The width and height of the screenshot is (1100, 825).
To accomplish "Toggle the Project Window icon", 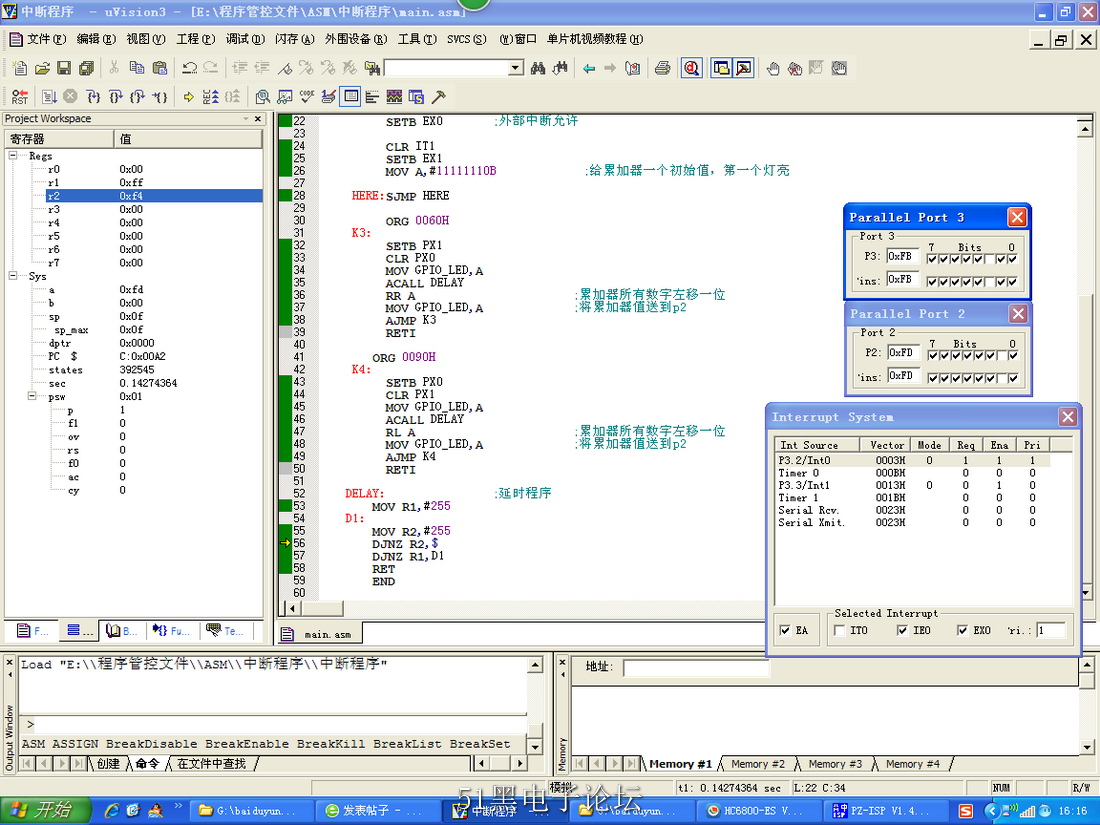I will pos(721,68).
